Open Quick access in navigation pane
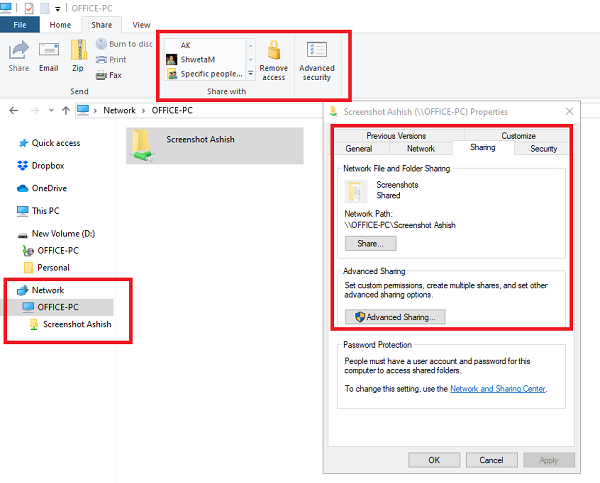This screenshot has width=600, height=483. tap(49, 143)
